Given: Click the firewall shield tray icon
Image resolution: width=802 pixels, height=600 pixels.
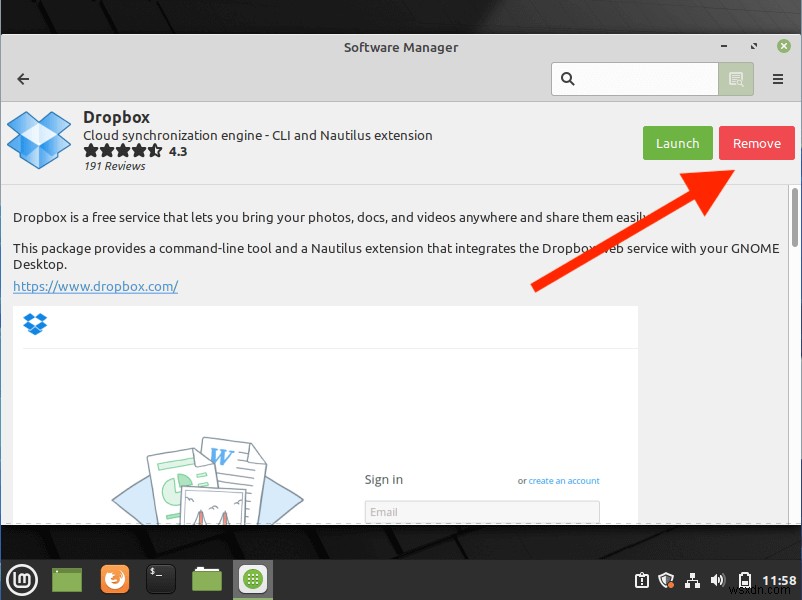Looking at the screenshot, I should coord(666,579).
